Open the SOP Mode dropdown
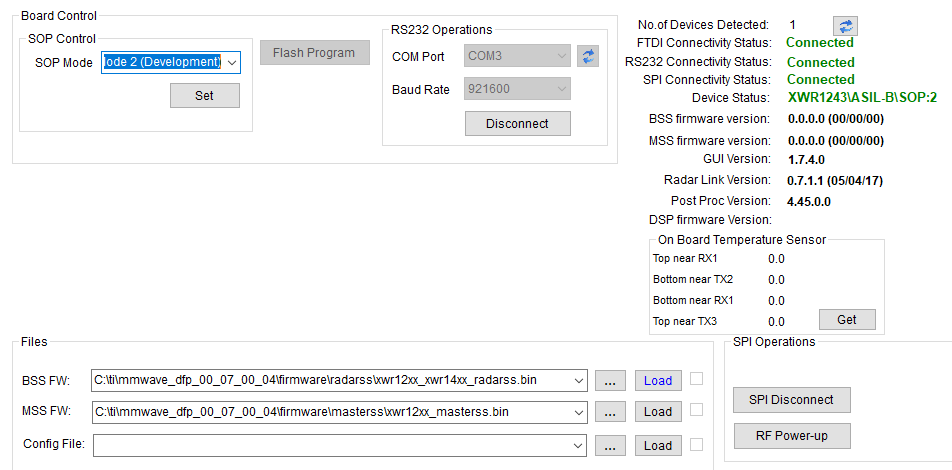This screenshot has width=952, height=470. (x=231, y=62)
